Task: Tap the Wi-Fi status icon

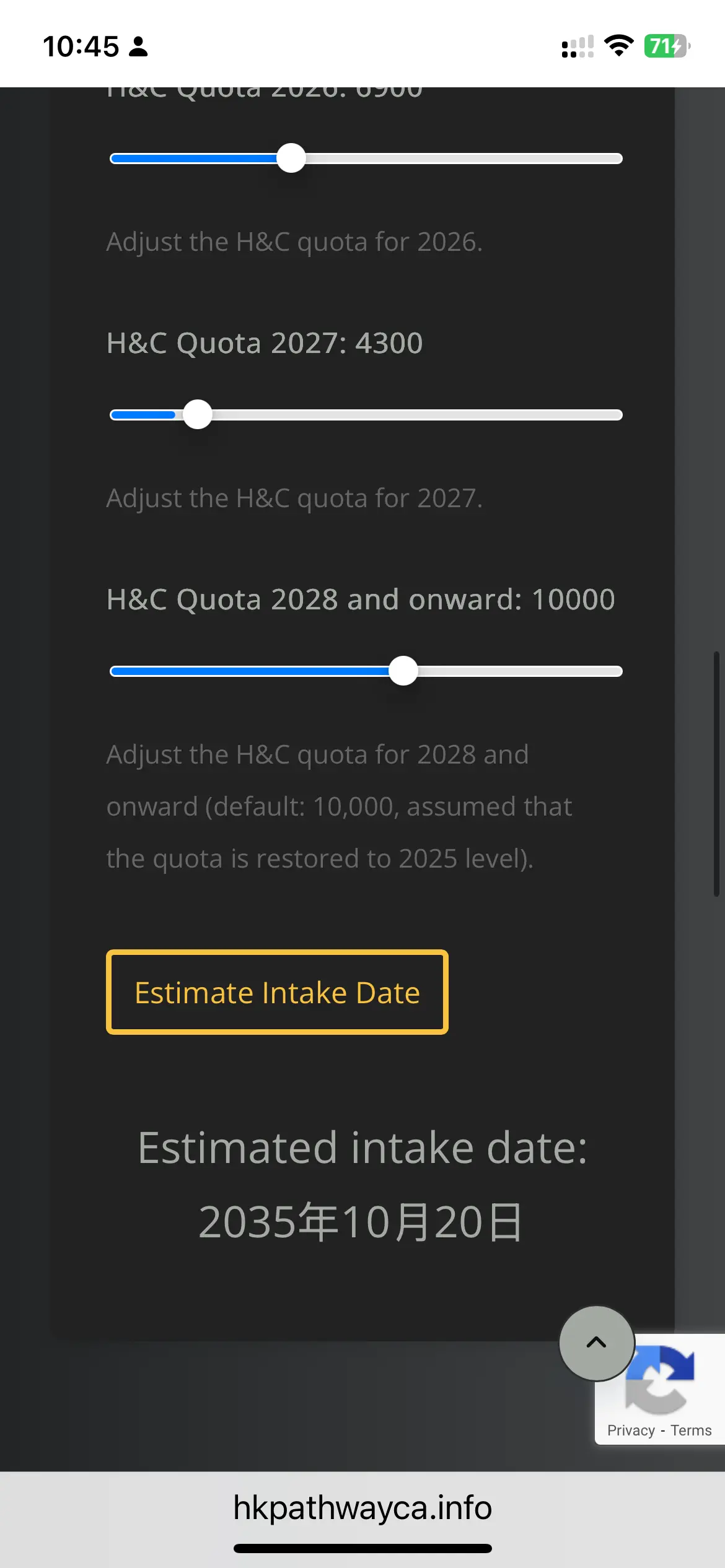Action: pyautogui.click(x=618, y=46)
